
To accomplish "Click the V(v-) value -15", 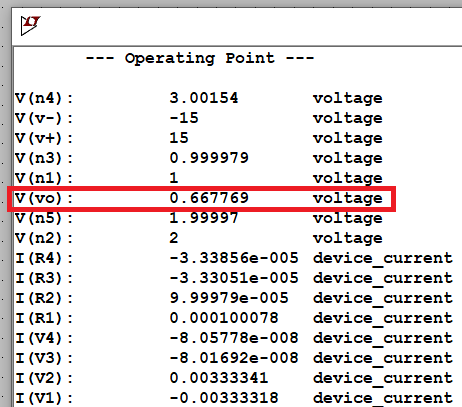I will [x=184, y=118].
